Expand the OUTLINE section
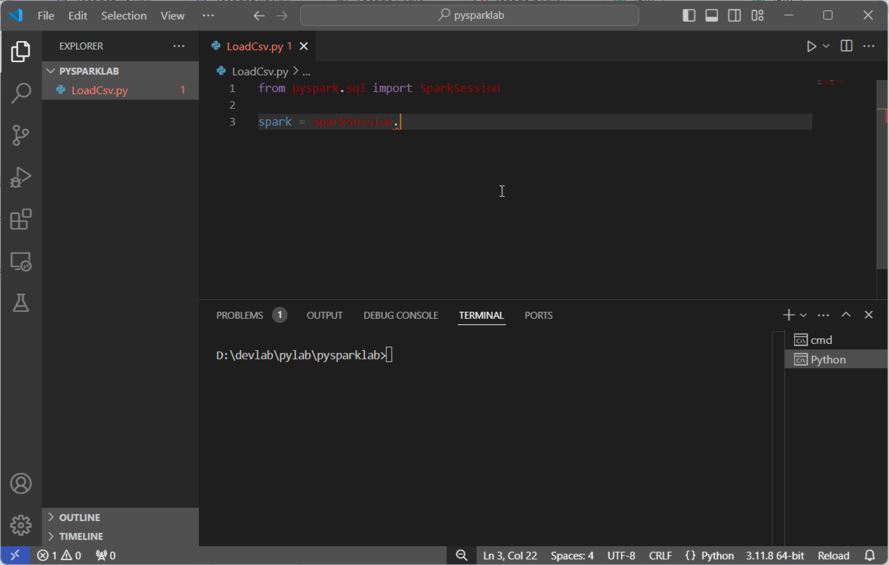 [79, 517]
